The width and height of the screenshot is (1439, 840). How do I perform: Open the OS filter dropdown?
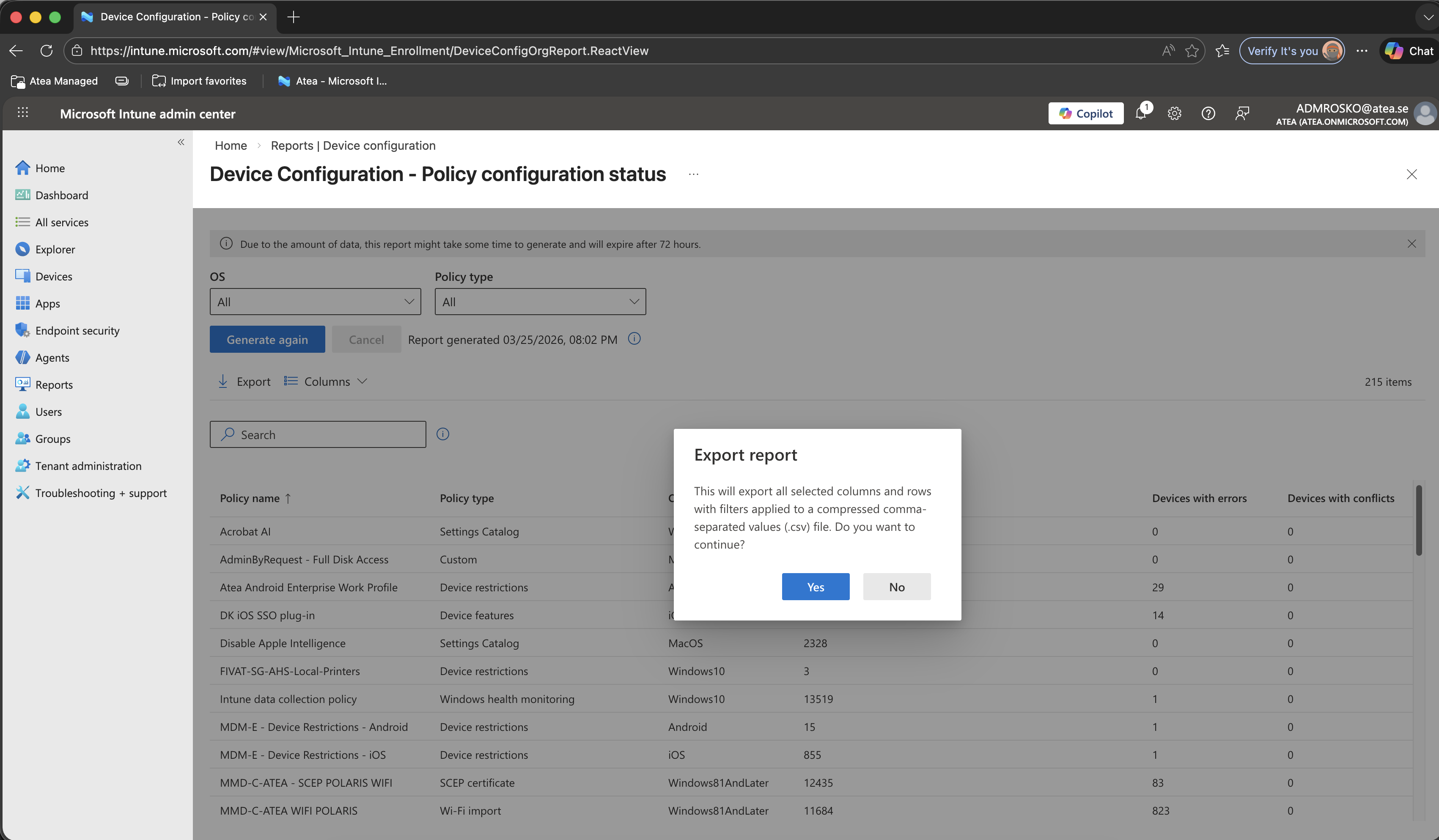(315, 302)
